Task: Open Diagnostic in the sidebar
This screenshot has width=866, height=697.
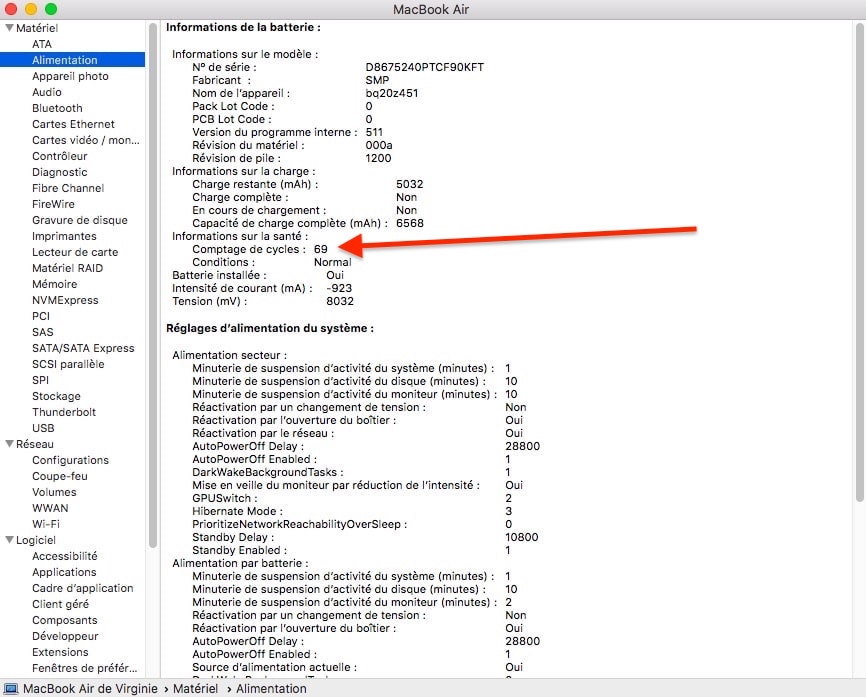Action: pyautogui.click(x=60, y=172)
